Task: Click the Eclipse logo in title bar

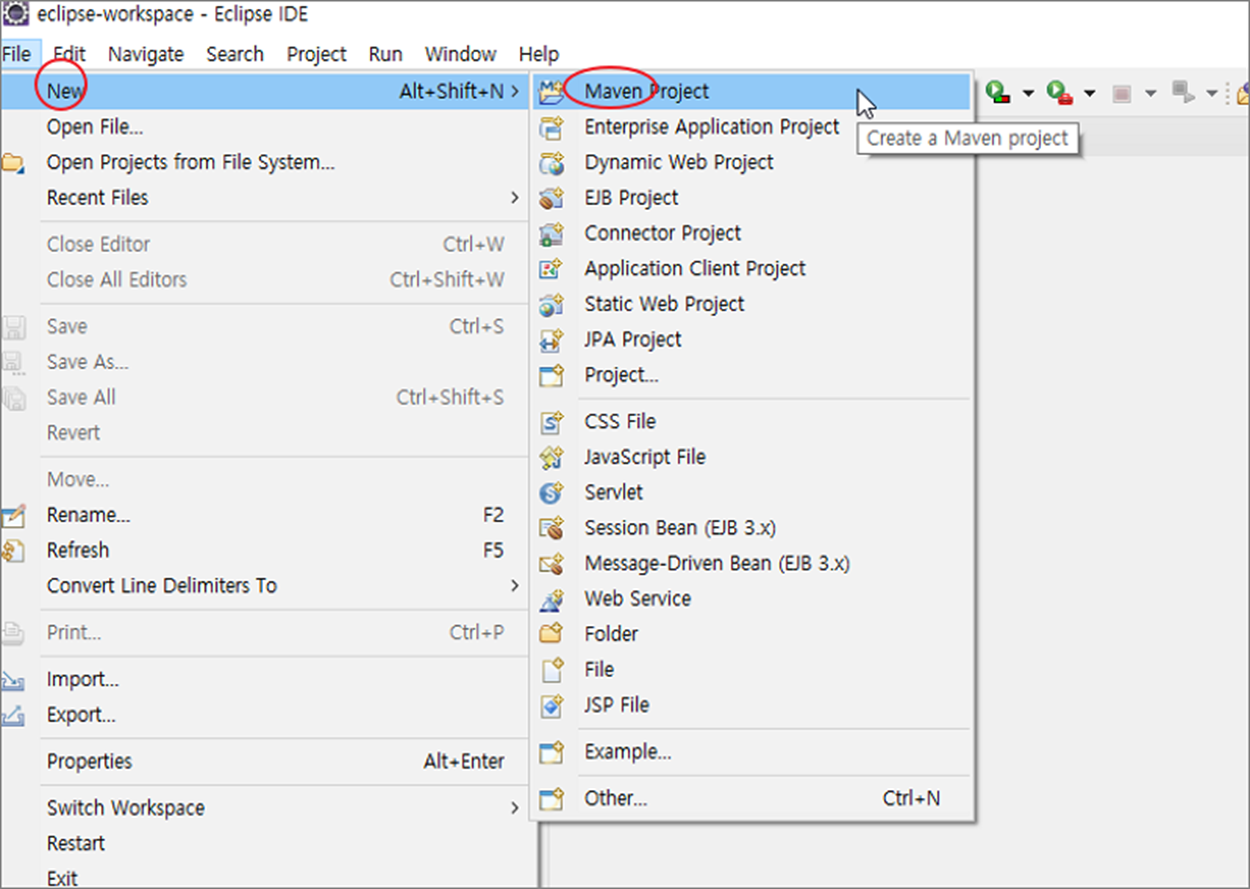Action: (17, 15)
